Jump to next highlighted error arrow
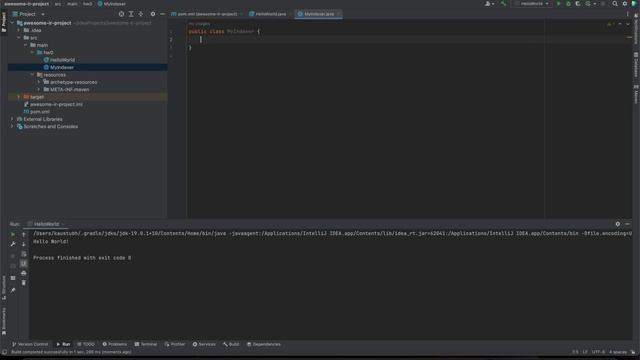 628,24
